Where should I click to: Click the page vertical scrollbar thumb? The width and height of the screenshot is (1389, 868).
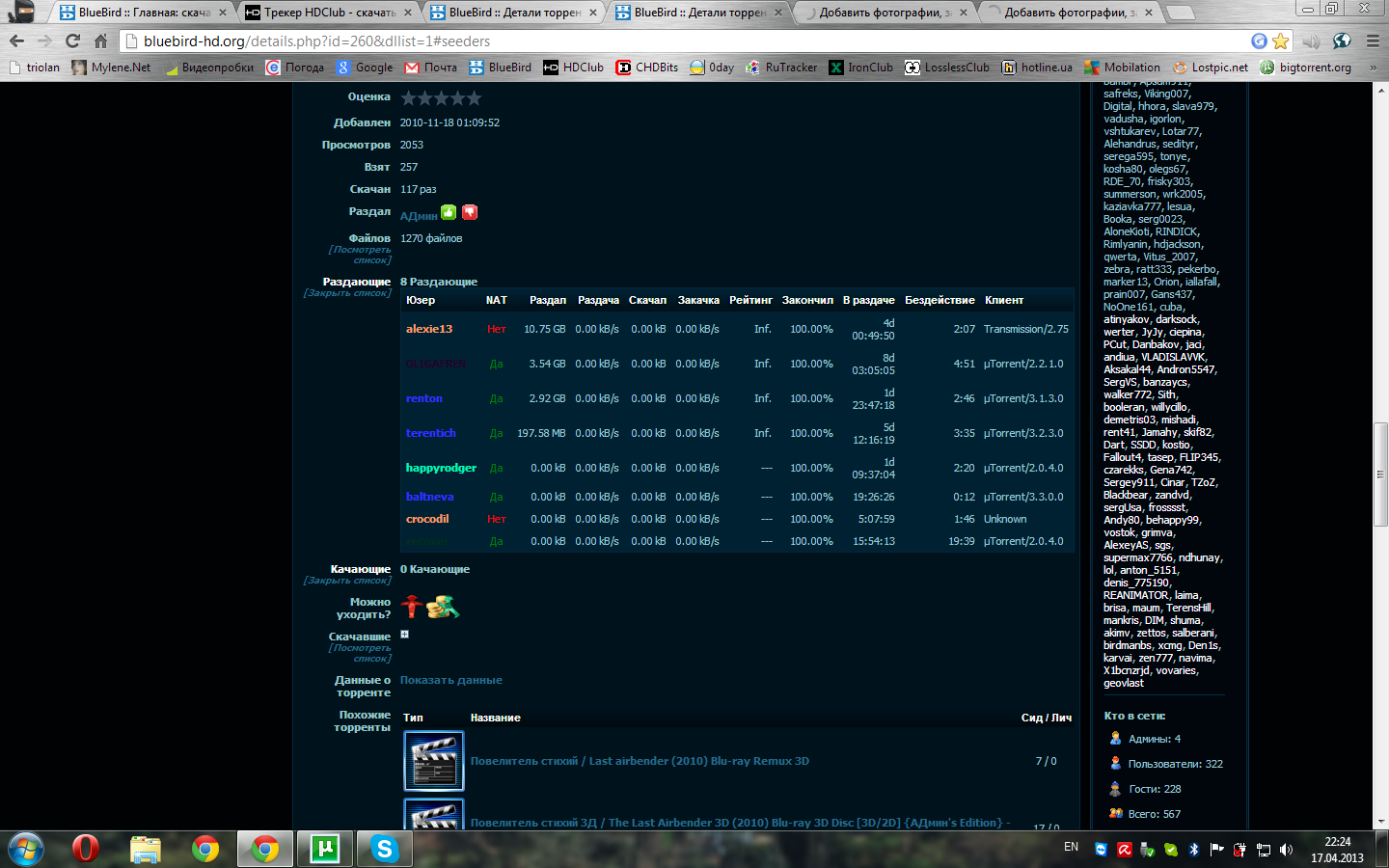[x=1380, y=474]
